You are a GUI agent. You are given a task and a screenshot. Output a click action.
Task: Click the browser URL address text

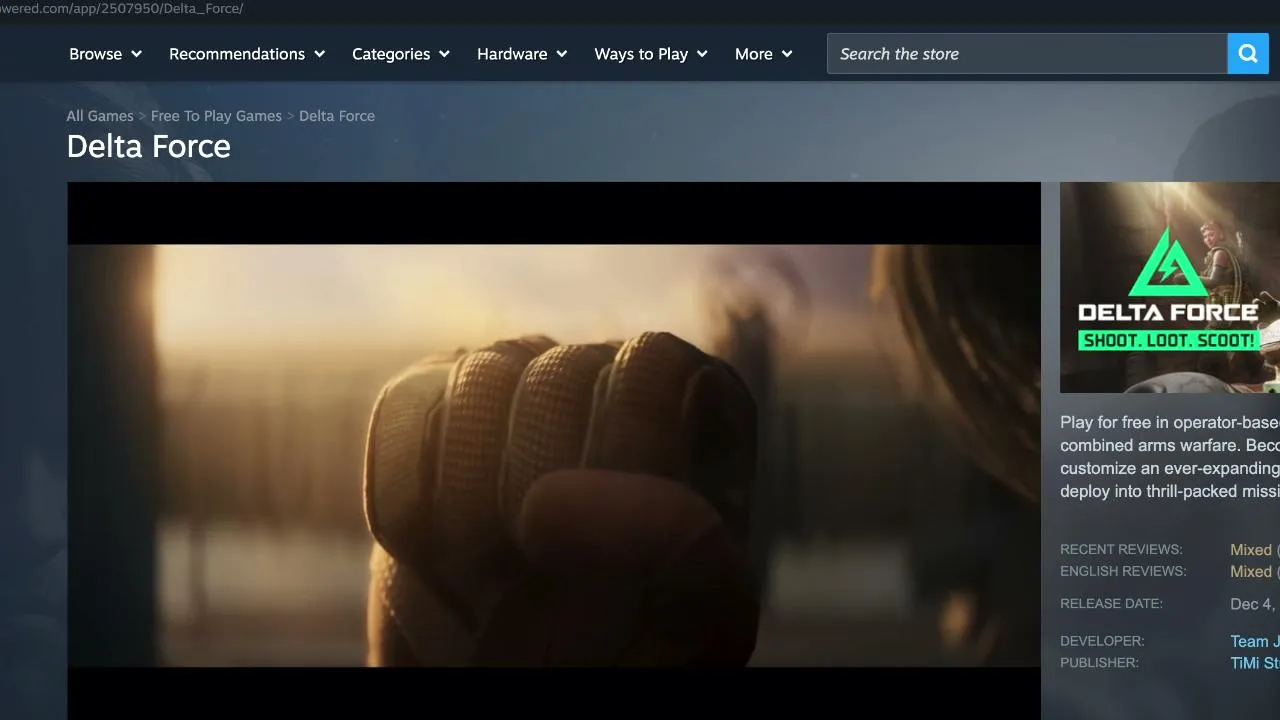click(122, 9)
